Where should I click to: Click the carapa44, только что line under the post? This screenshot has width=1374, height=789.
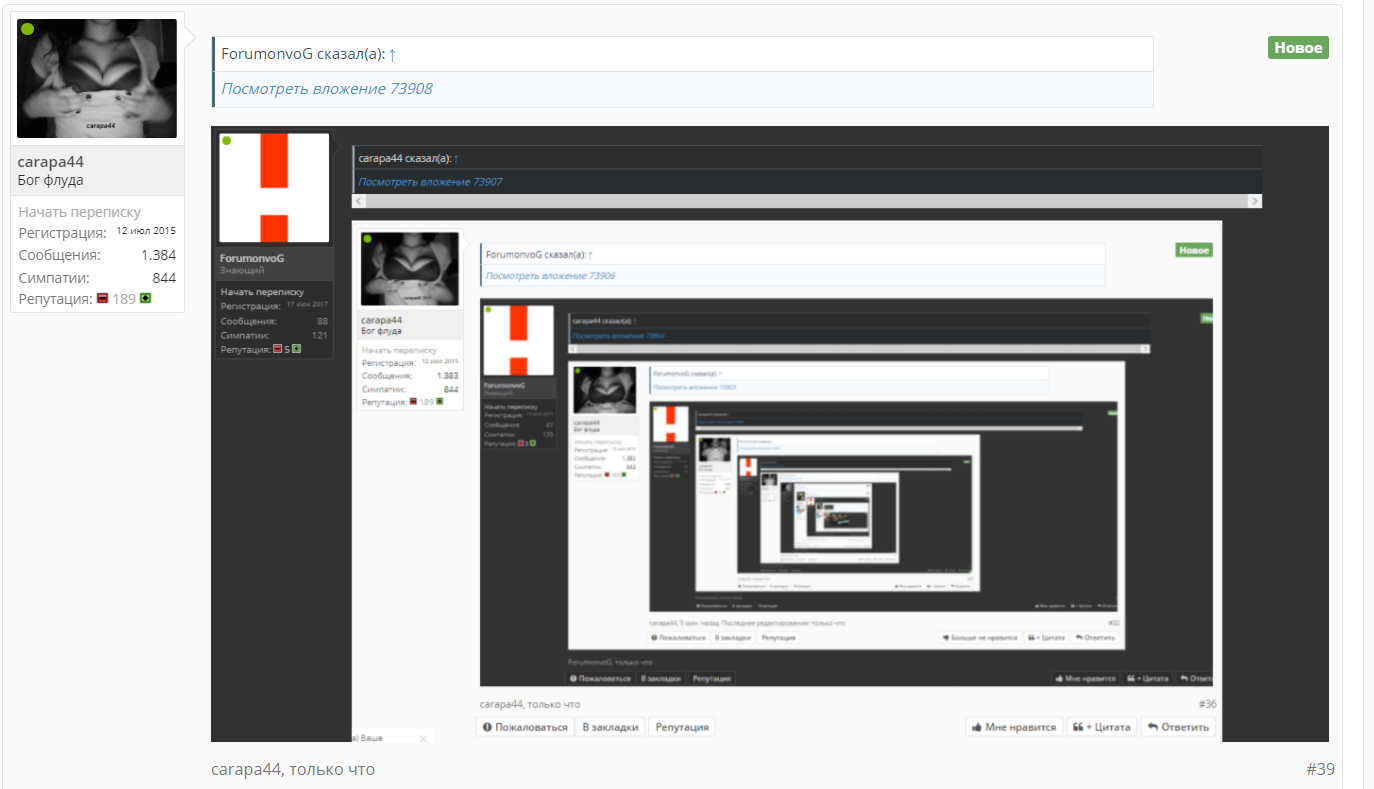(x=293, y=769)
